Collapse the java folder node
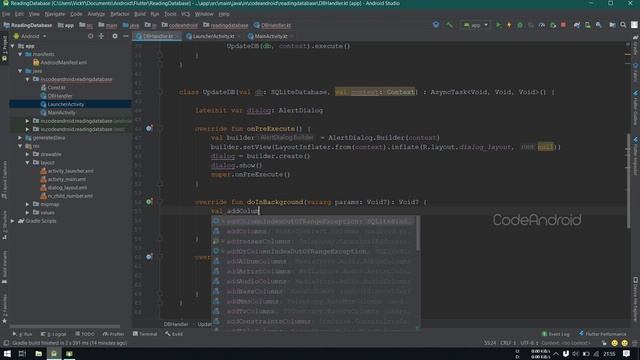This screenshot has height=360, width=640. click(20, 71)
